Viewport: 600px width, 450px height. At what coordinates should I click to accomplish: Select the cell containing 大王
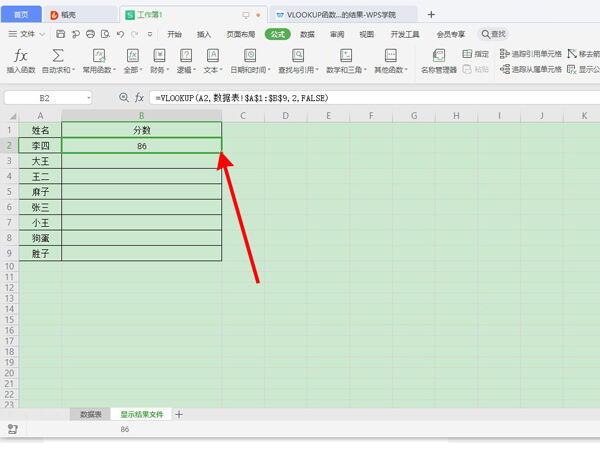coord(40,161)
